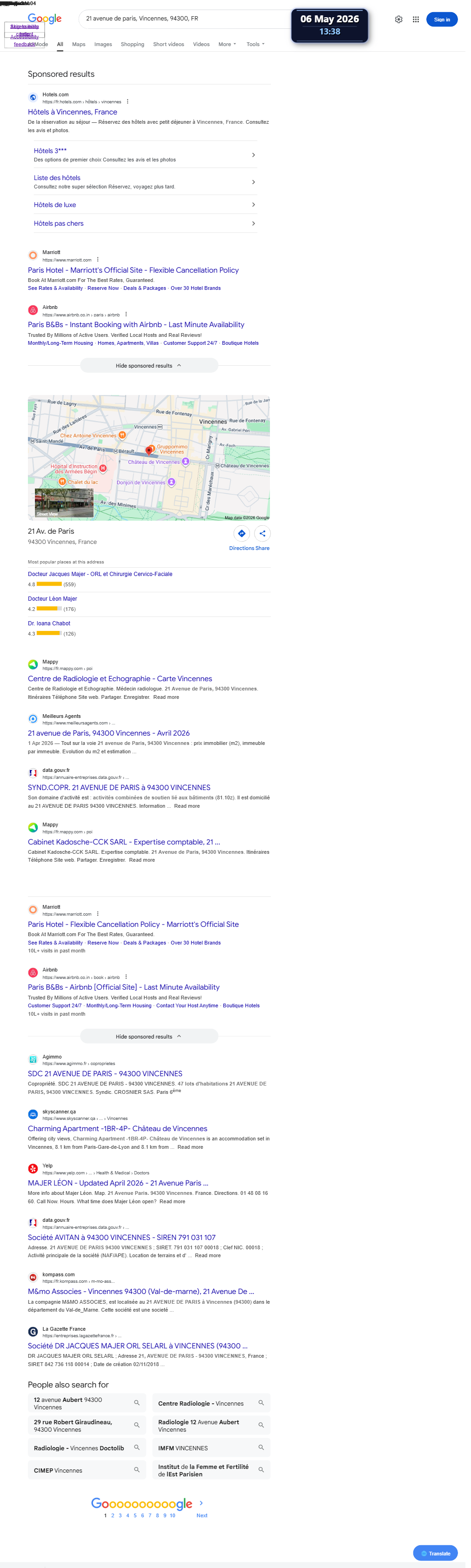This screenshot has width=471, height=1568.
Task: Search icon for IMFM VINCENNES suggestion
Action: 261,1447
